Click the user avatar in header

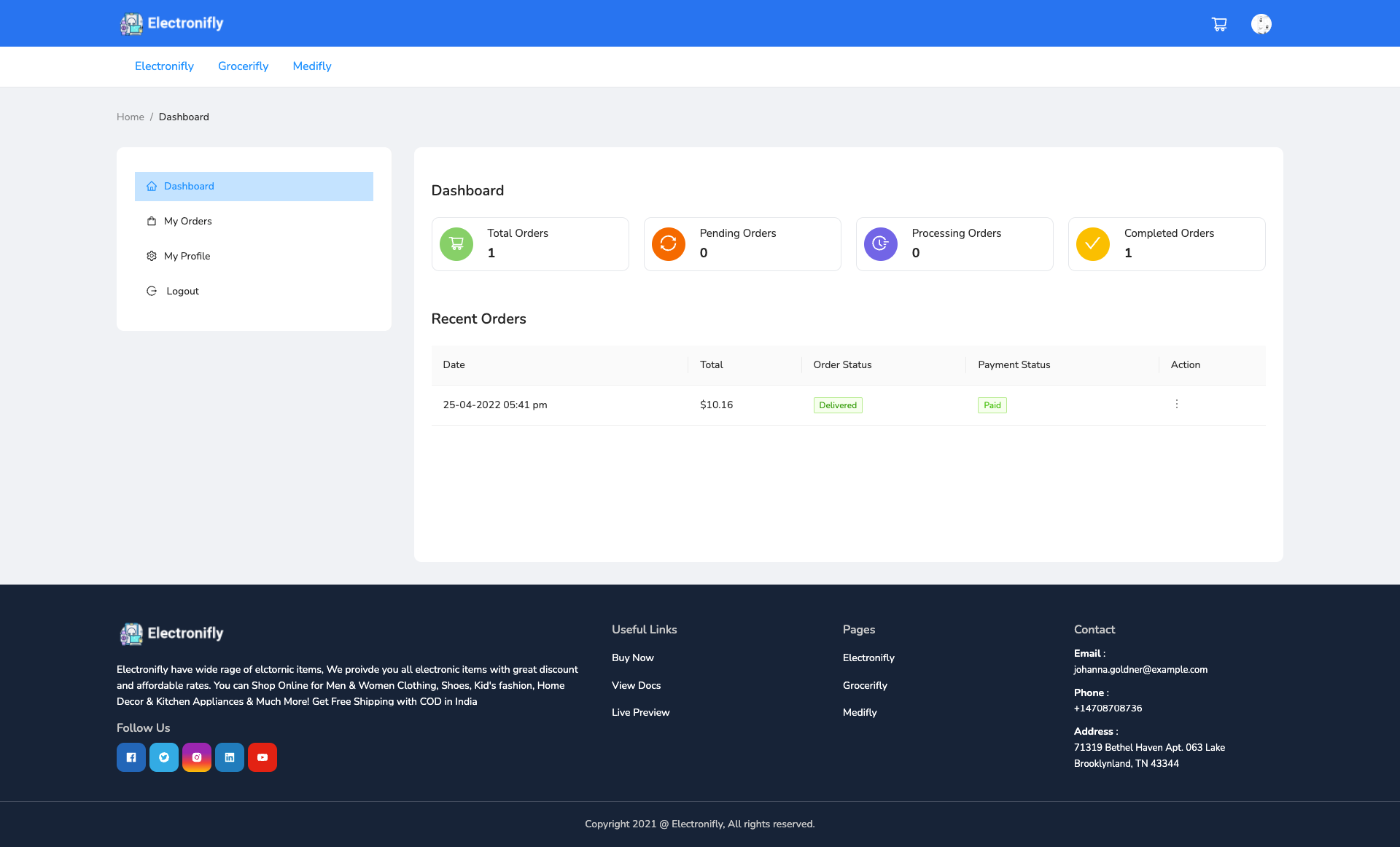1261,24
